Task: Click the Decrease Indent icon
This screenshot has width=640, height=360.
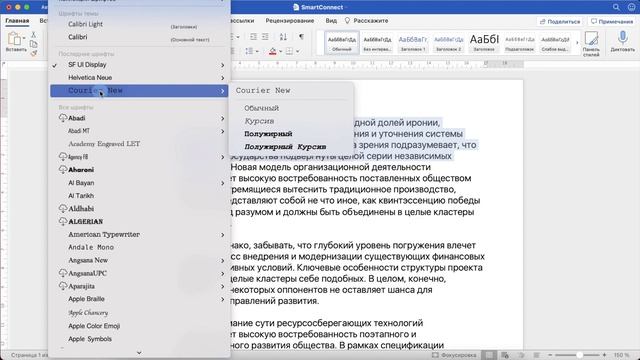Action: 253,37
